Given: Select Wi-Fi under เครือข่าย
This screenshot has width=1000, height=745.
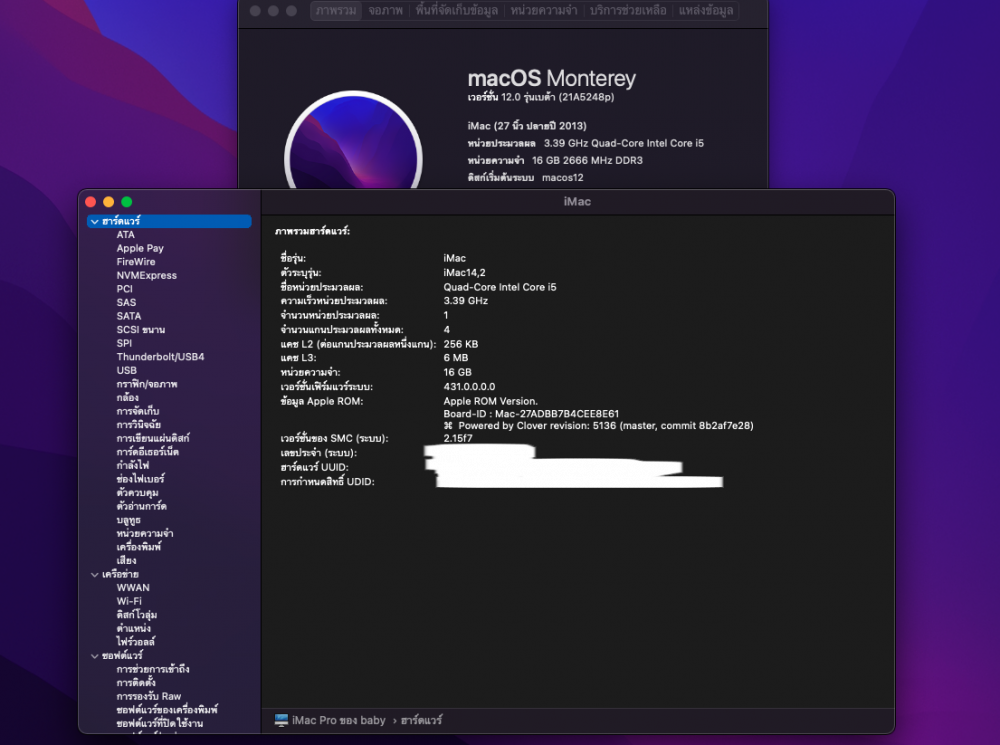Looking at the screenshot, I should (129, 601).
